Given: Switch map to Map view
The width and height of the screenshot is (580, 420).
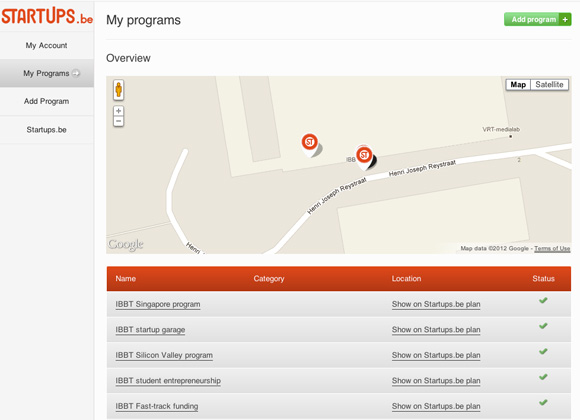Looking at the screenshot, I should 518,85.
